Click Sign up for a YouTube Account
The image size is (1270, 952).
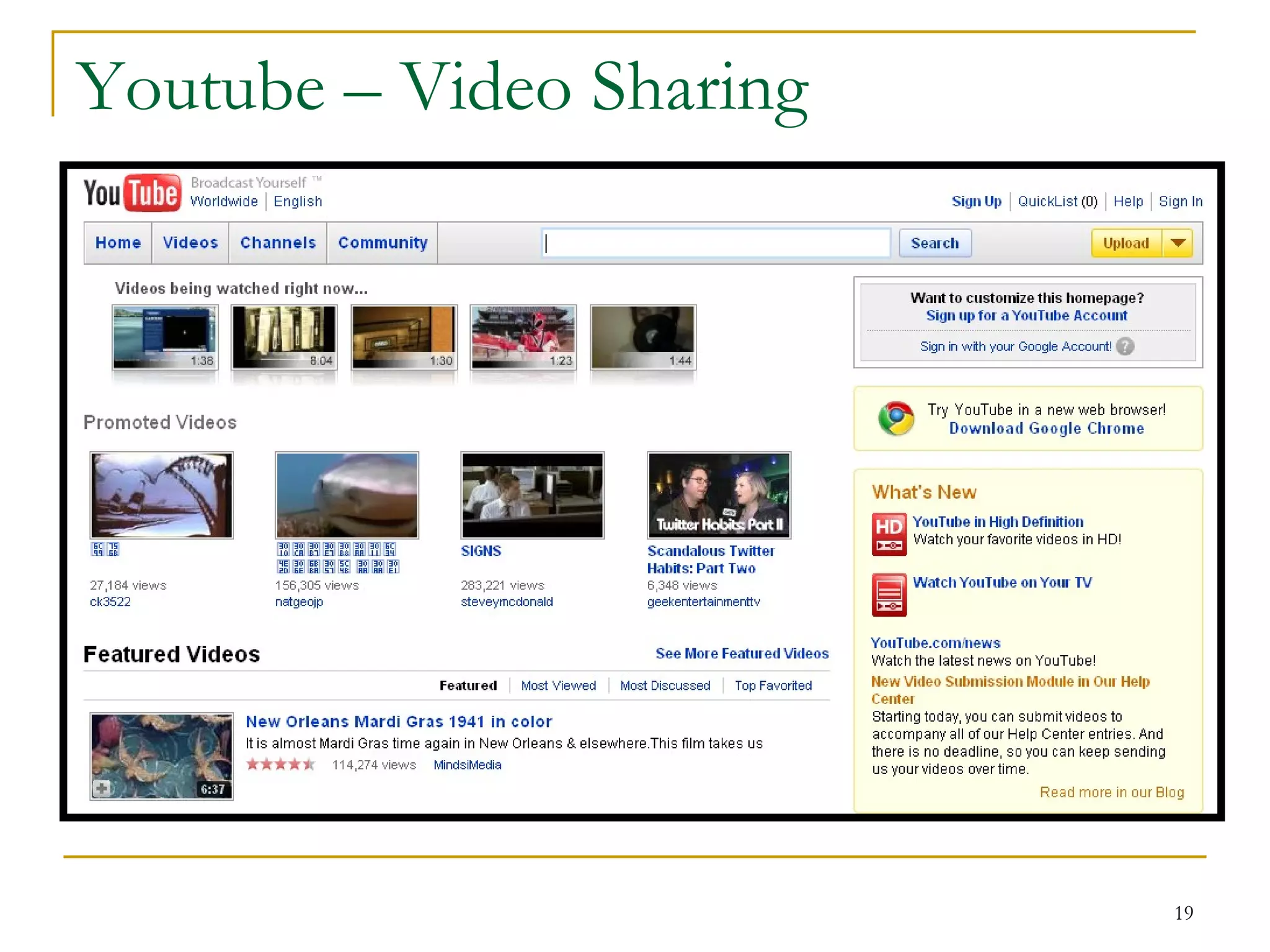click(1026, 315)
